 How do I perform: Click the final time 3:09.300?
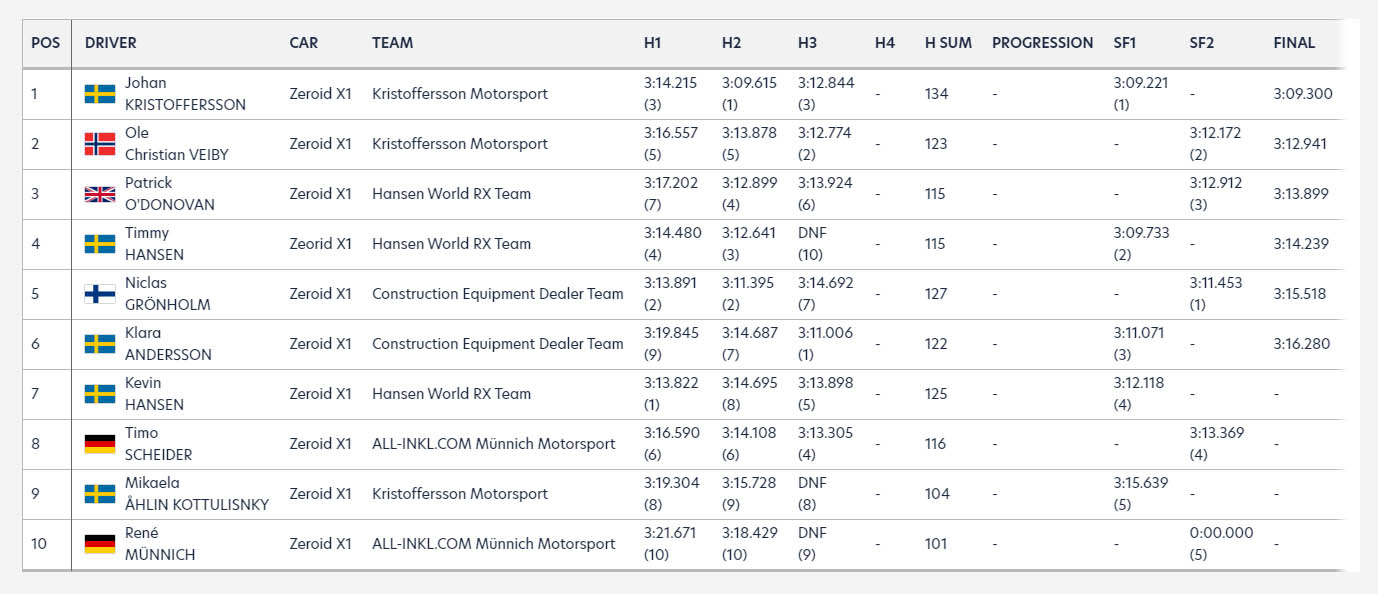1303,94
